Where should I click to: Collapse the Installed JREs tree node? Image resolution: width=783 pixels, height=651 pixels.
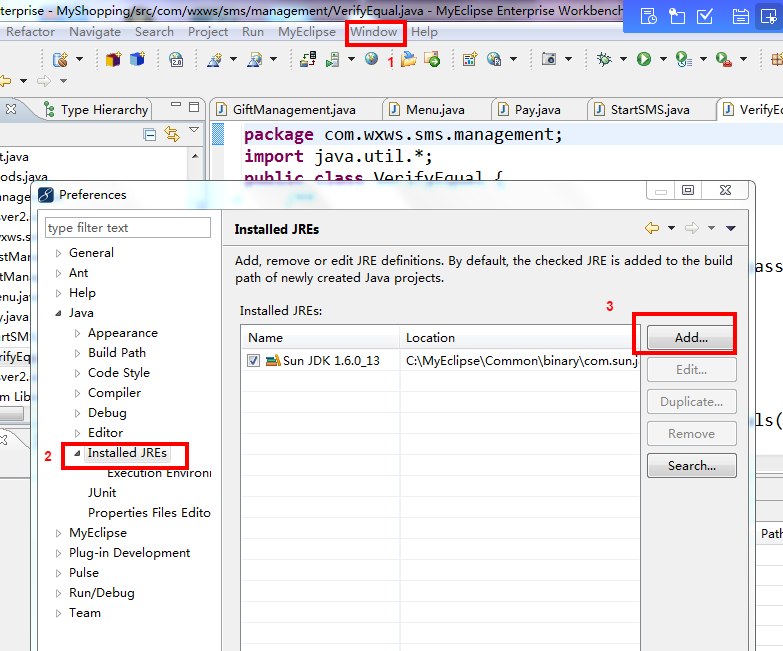pos(77,453)
